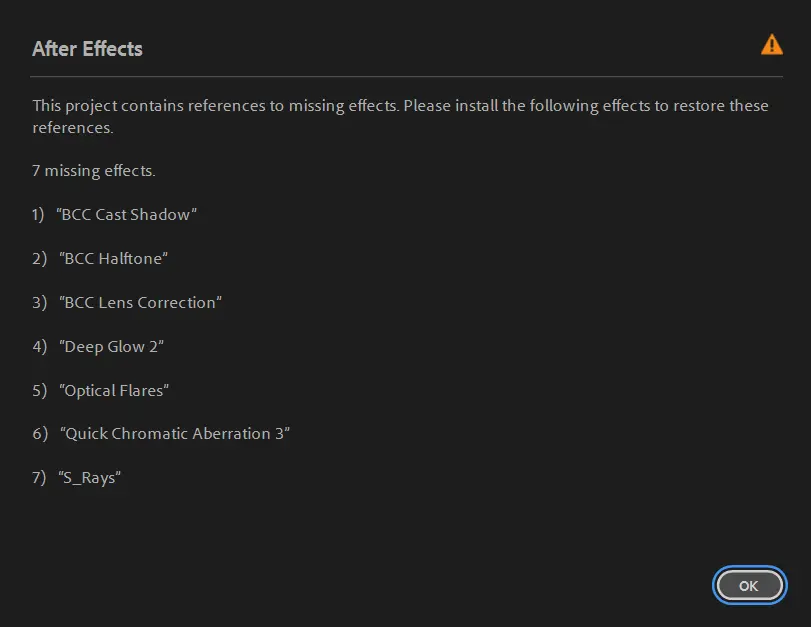Click the "BCC Halftone" effect name
The width and height of the screenshot is (811, 627).
tap(113, 259)
